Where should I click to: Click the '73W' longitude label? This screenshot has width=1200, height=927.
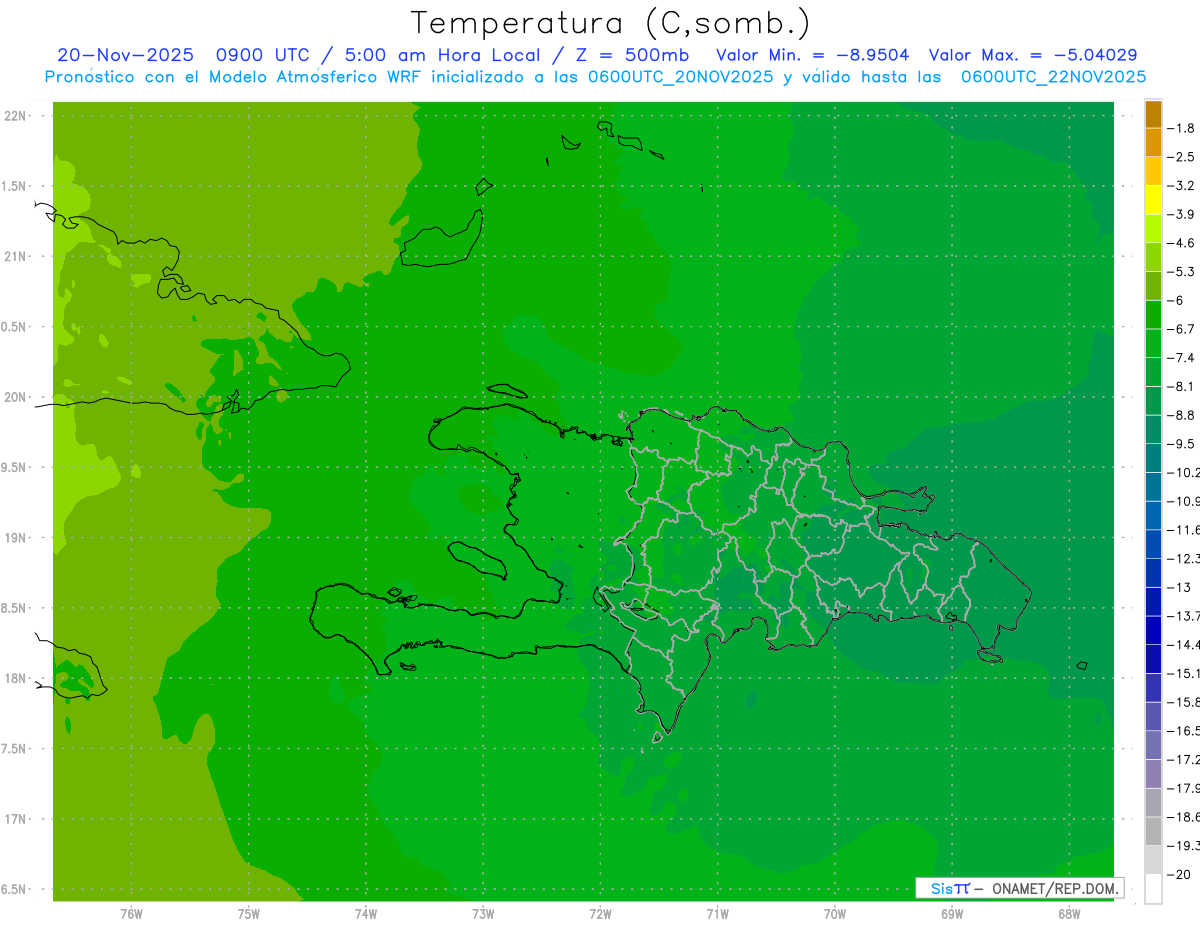click(483, 914)
